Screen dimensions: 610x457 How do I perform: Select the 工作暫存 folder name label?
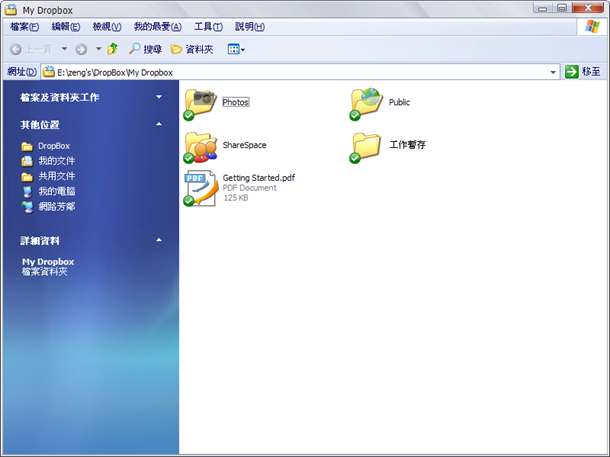pyautogui.click(x=407, y=145)
